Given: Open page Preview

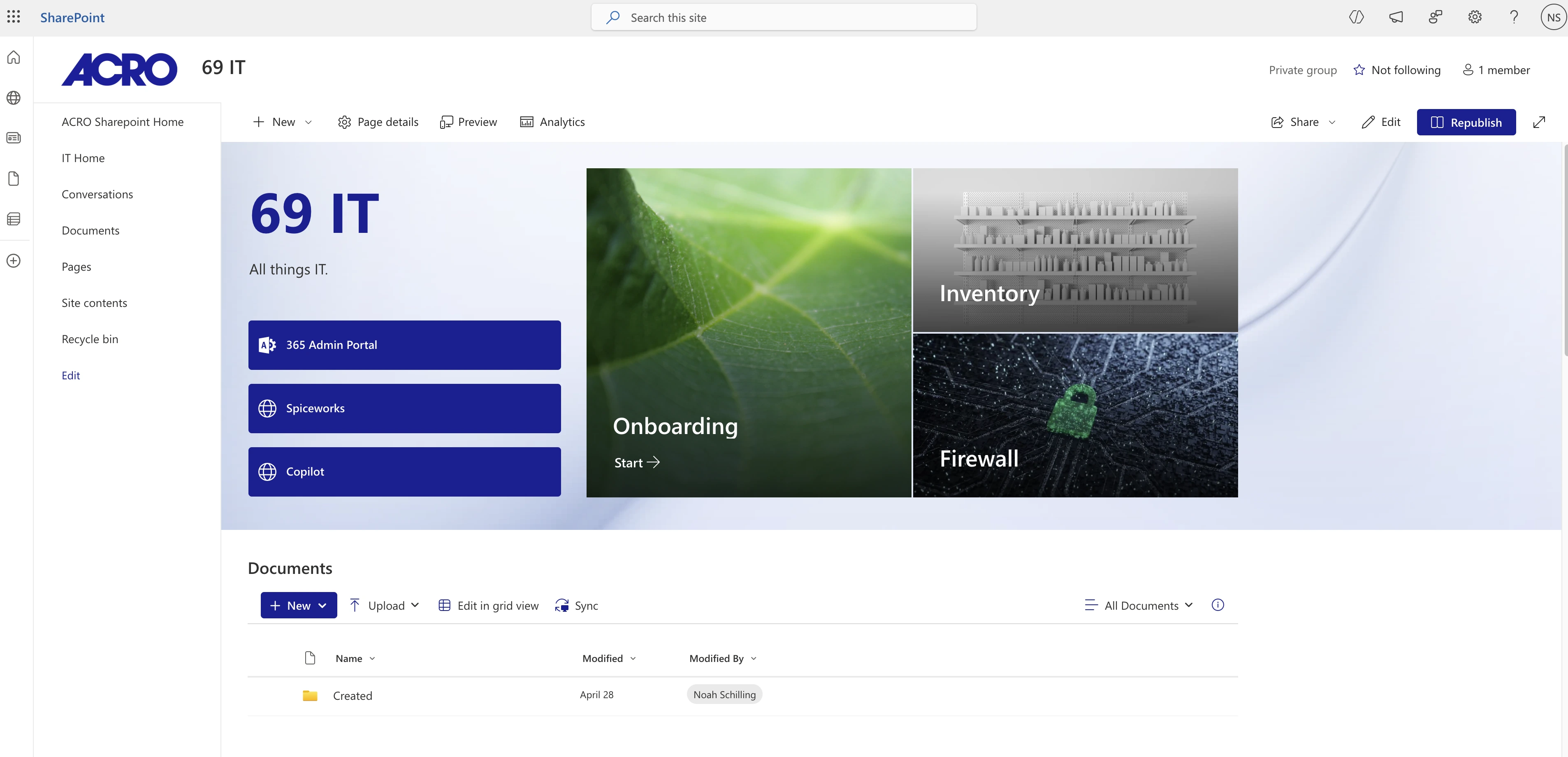Looking at the screenshot, I should tap(468, 122).
